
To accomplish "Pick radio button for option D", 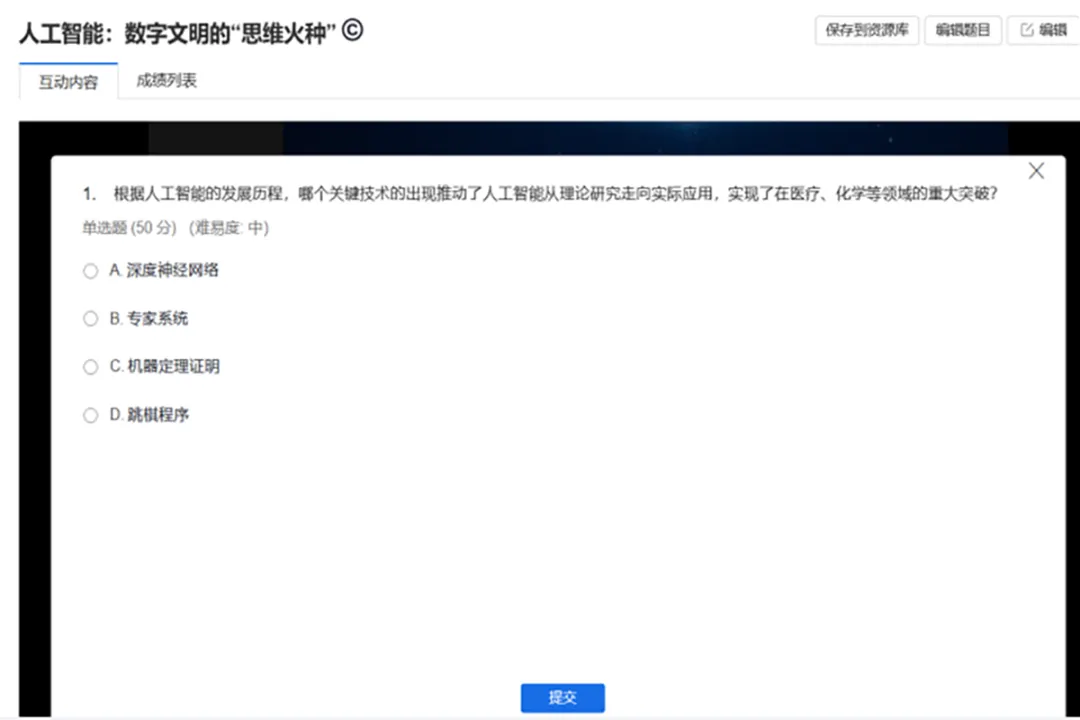I will (90, 415).
